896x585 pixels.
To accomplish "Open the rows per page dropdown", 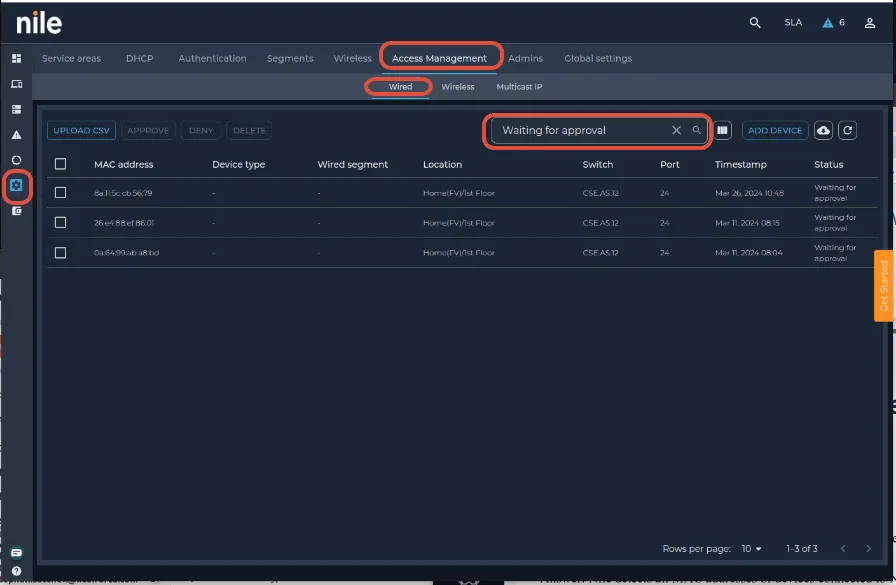I will 751,548.
